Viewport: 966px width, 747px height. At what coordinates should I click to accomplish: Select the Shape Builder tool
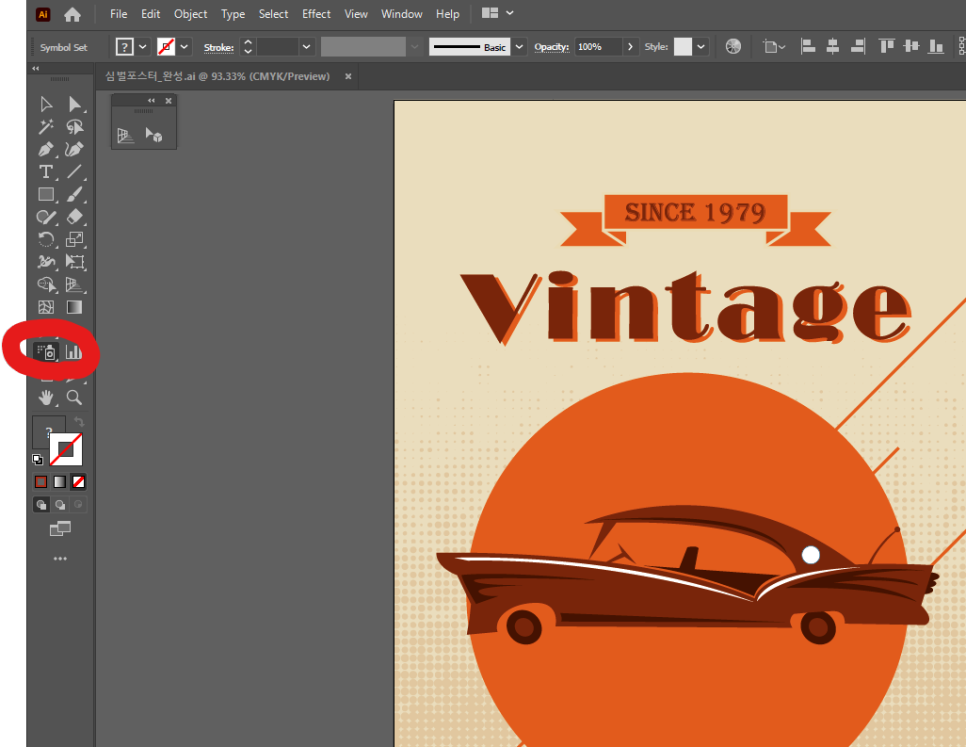tap(46, 285)
